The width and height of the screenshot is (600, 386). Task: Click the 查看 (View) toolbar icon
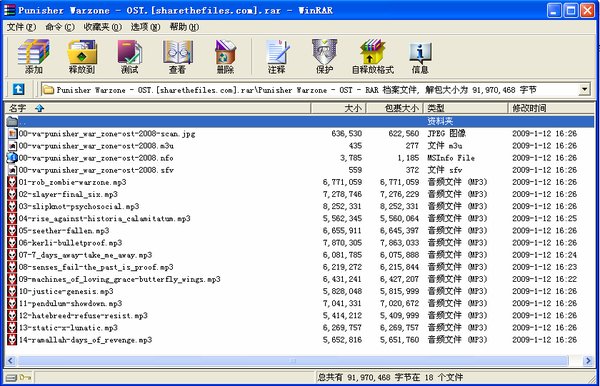coord(178,57)
